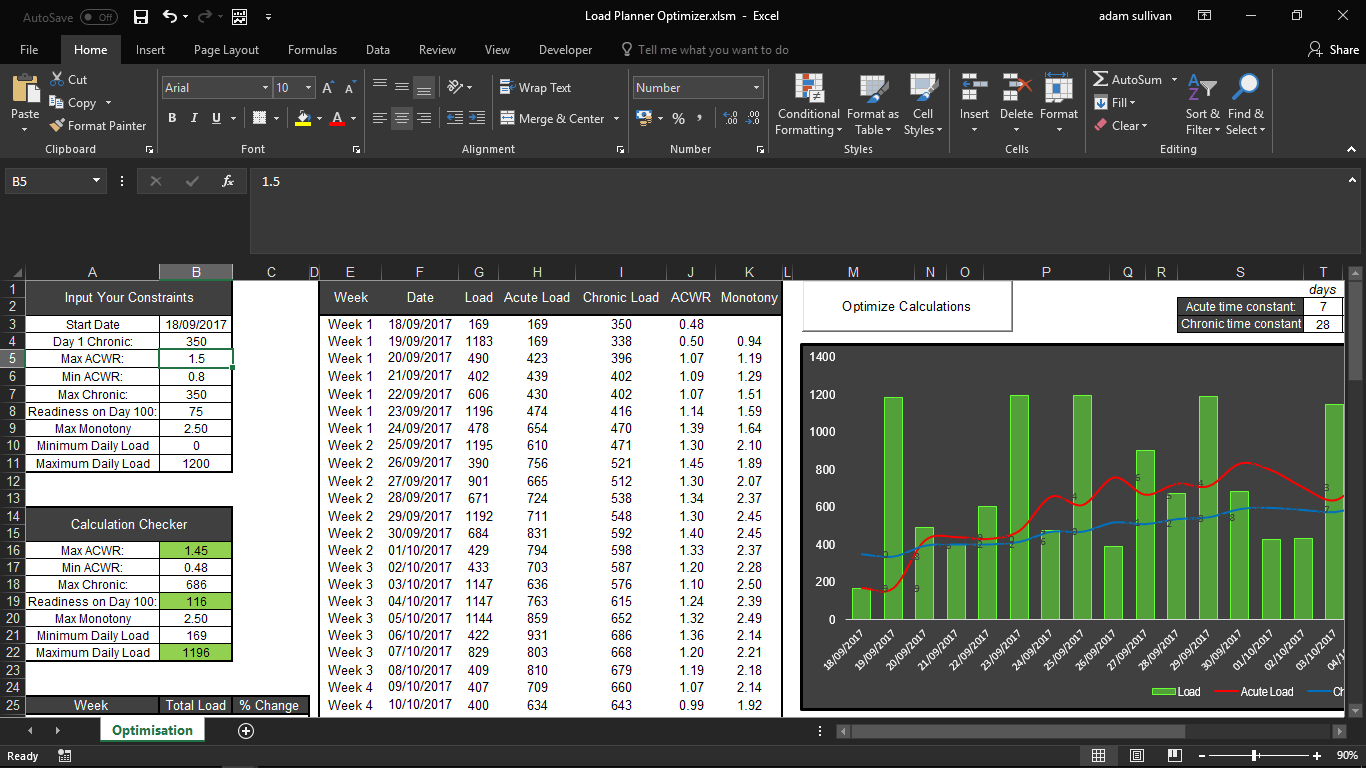
Task: Expand the Number format dropdown
Action: point(755,88)
